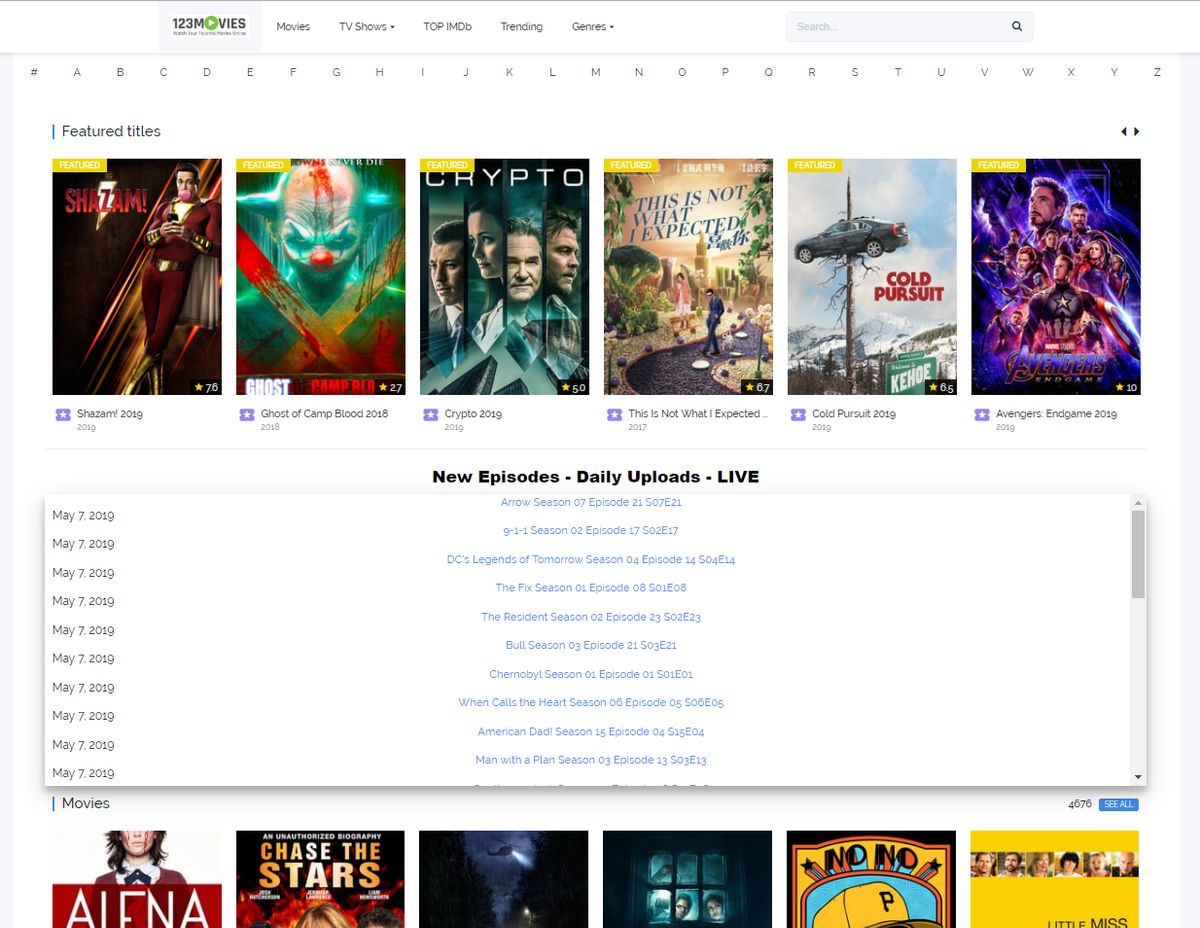Click the Shazam! 2019 title link
Viewport: 1200px width, 928px height.
(x=110, y=414)
